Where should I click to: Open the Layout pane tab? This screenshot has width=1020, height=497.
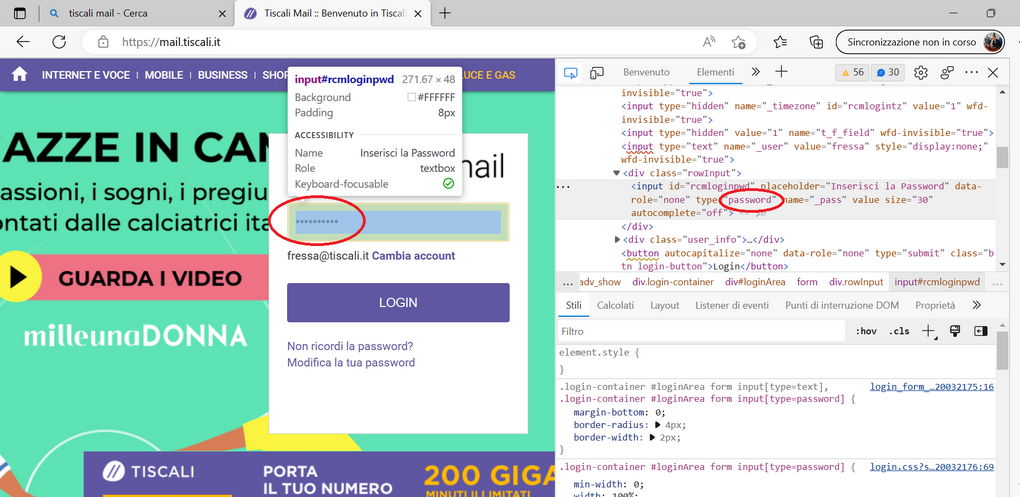pos(664,305)
